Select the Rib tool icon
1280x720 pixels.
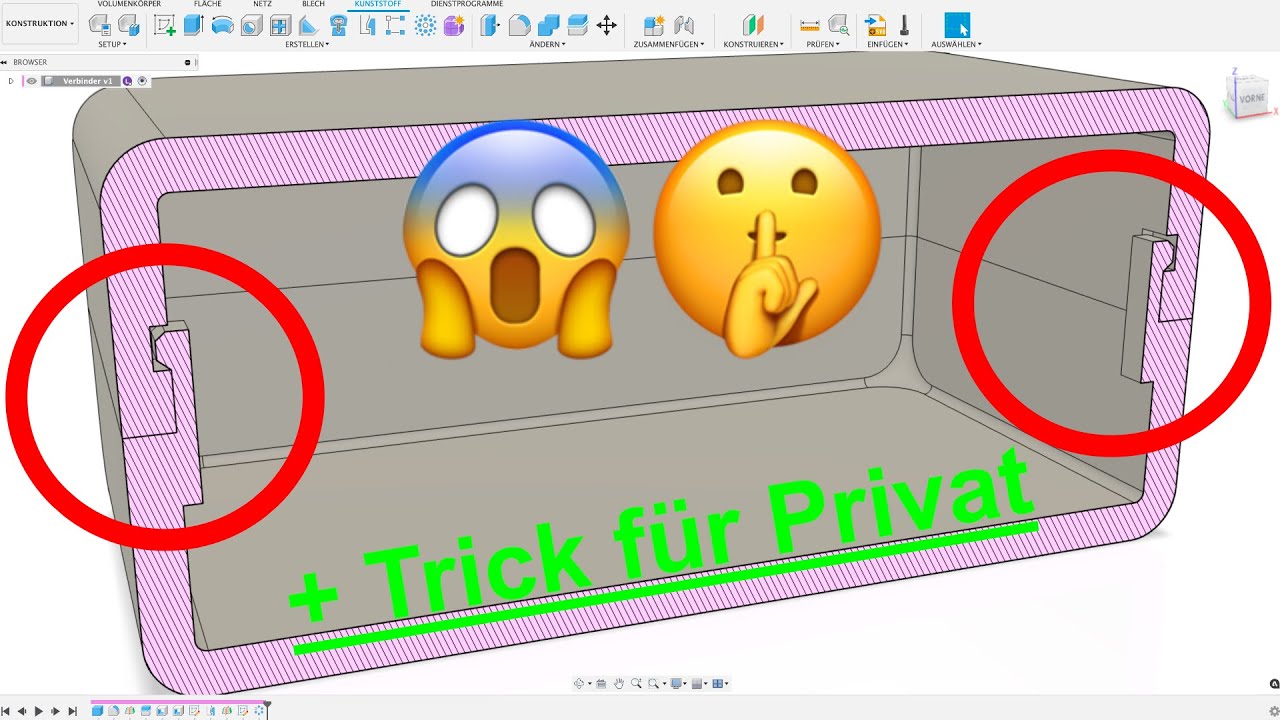click(x=310, y=26)
